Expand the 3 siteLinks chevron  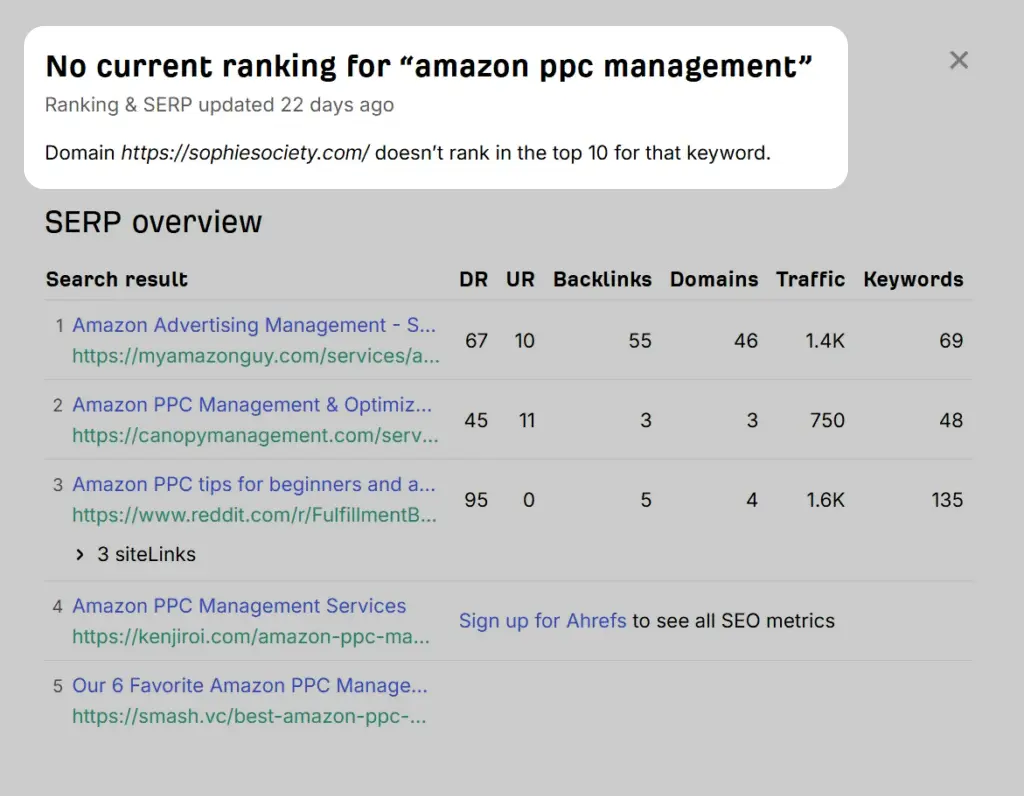pyautogui.click(x=80, y=555)
